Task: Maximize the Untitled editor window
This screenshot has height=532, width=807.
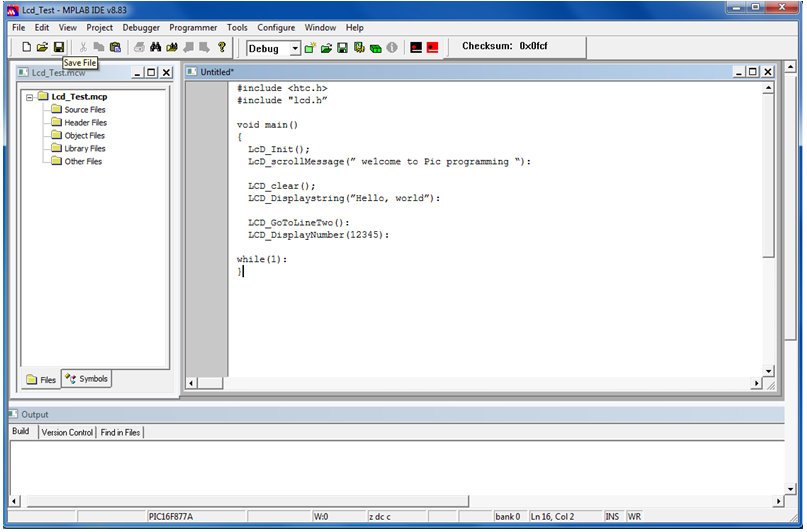Action: (x=752, y=72)
